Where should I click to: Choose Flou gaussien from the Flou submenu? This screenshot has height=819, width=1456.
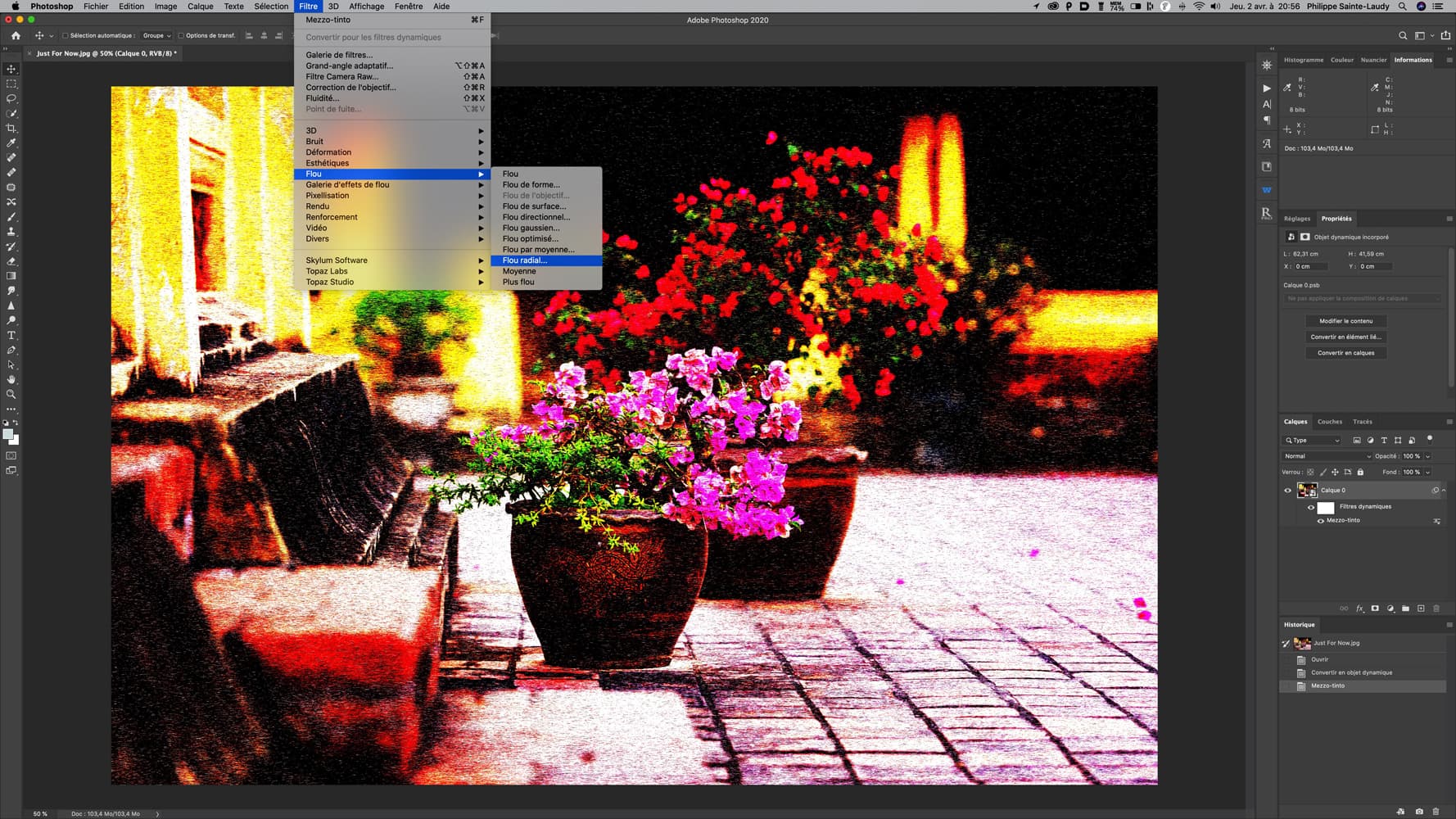click(x=531, y=228)
